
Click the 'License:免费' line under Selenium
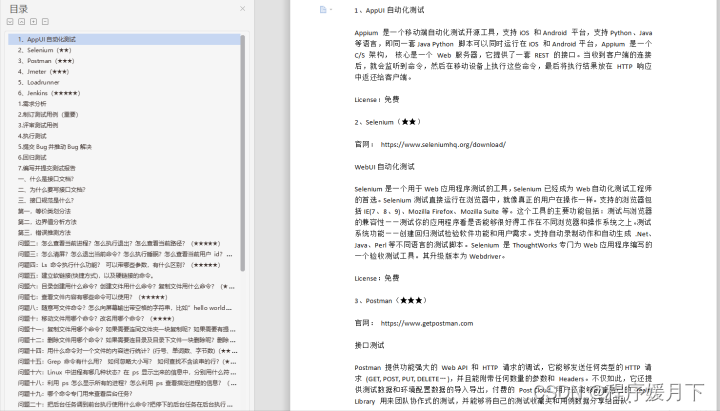(377, 278)
